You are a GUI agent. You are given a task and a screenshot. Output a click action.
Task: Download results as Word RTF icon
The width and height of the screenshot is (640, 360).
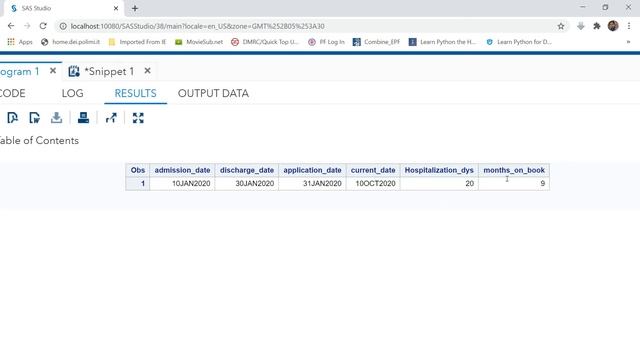coord(35,118)
